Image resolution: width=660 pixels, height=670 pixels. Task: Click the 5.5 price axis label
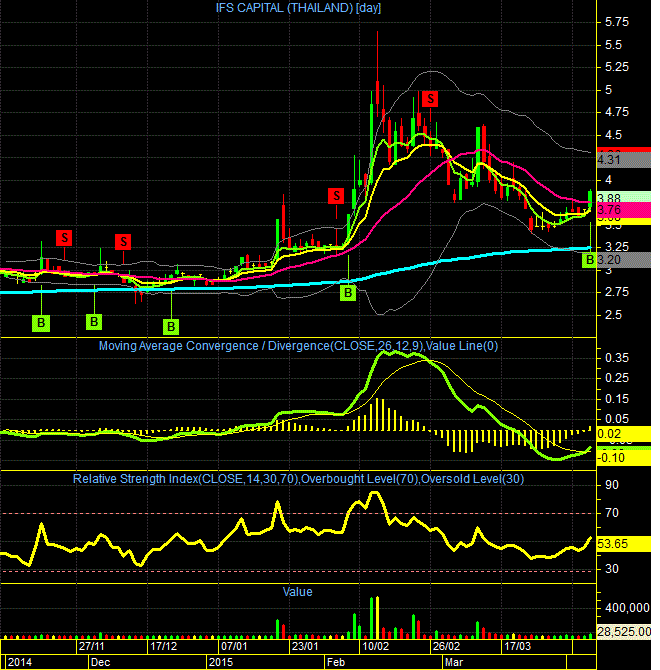click(x=613, y=44)
